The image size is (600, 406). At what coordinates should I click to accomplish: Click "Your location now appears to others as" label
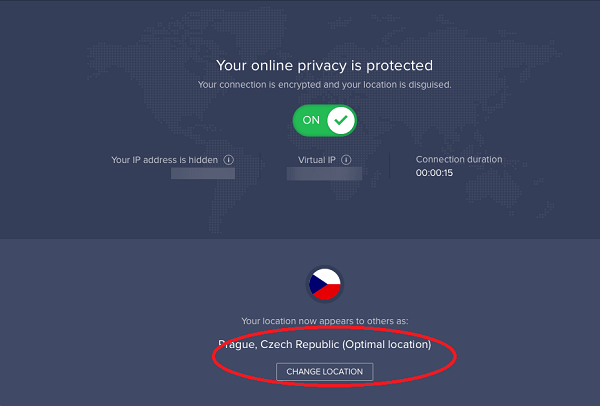324,322
